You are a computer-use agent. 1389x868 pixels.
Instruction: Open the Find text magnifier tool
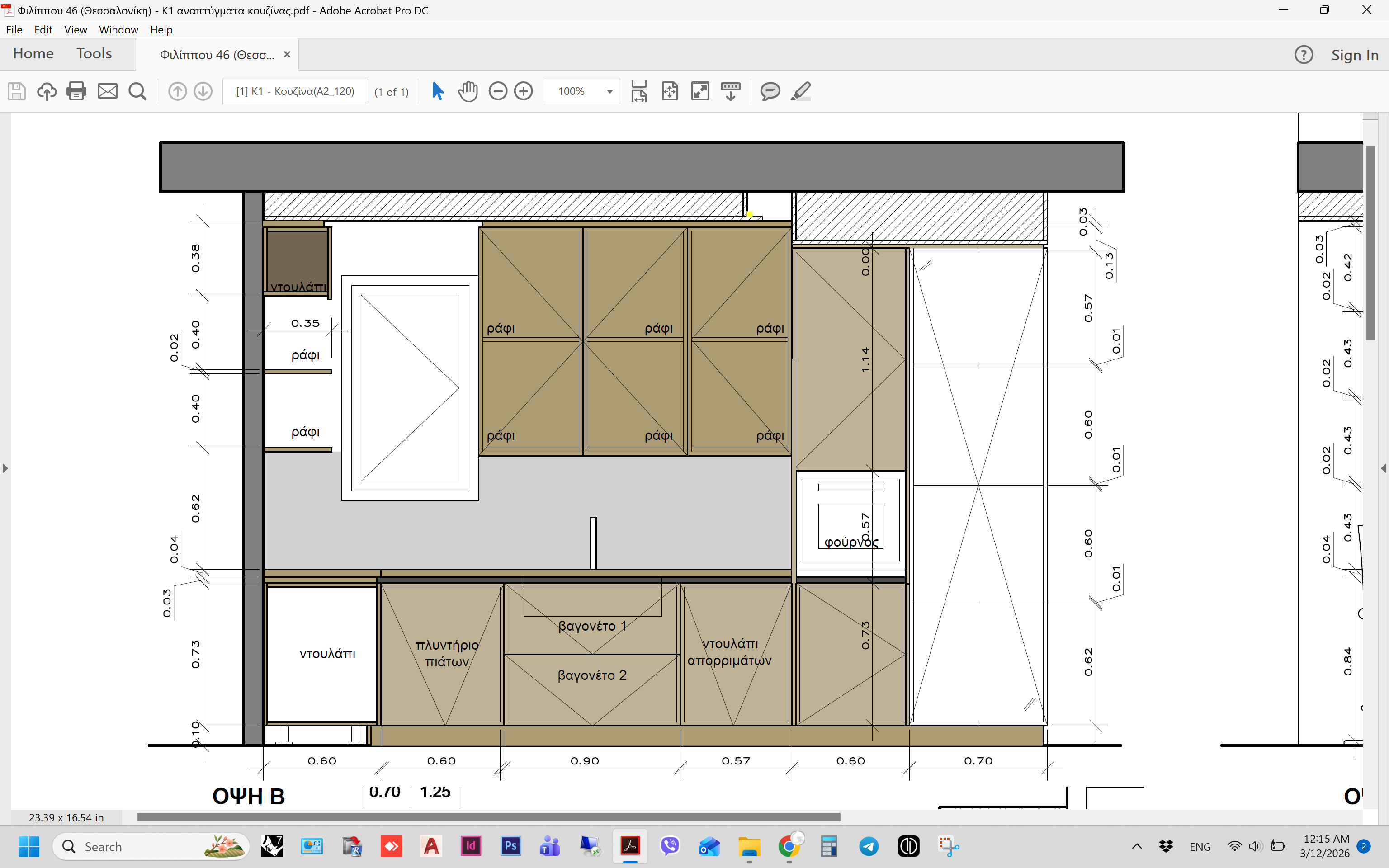point(137,91)
